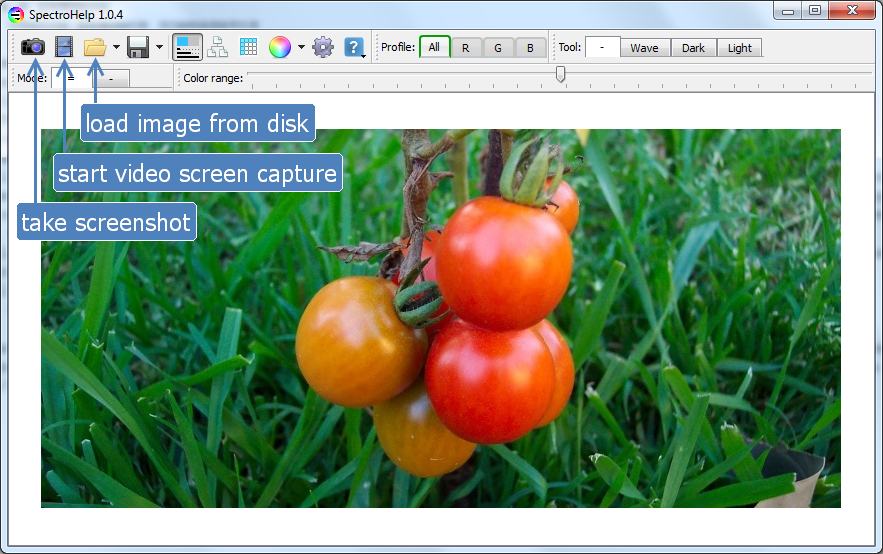
Task: Click the loaded tomato image in viewer
Action: (x=441, y=319)
